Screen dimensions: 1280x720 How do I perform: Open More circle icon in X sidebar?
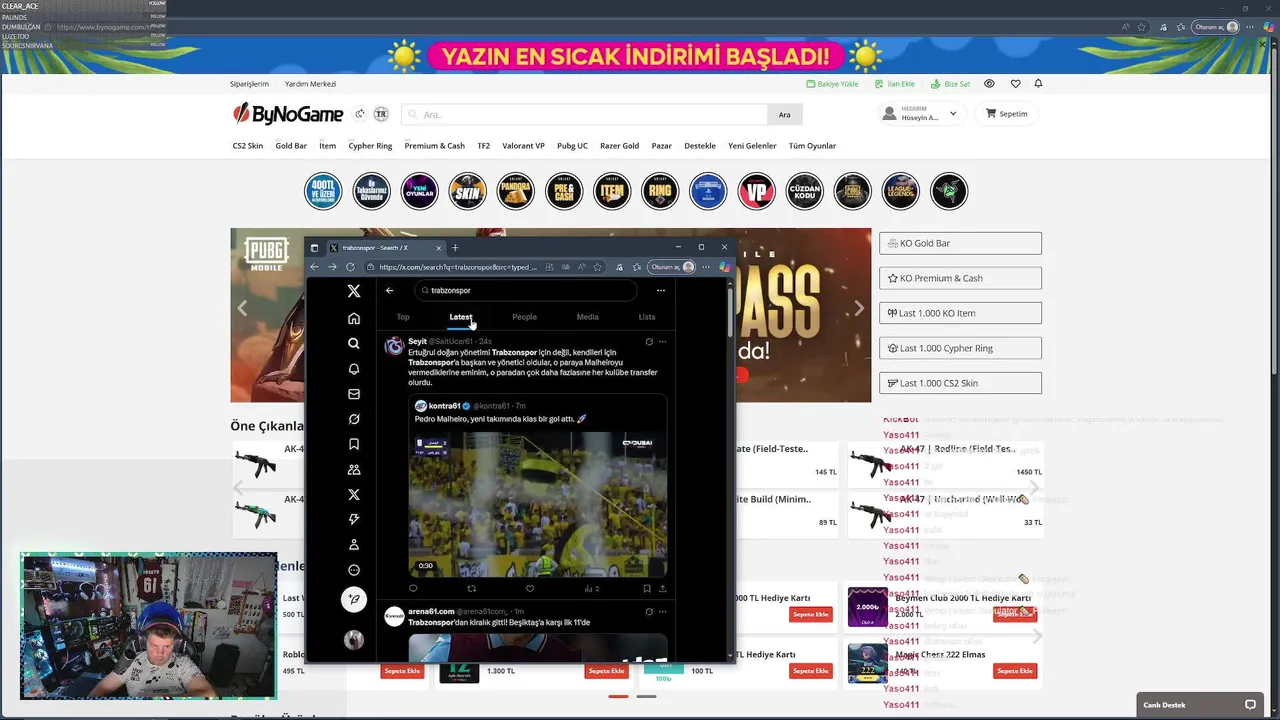pyautogui.click(x=354, y=570)
